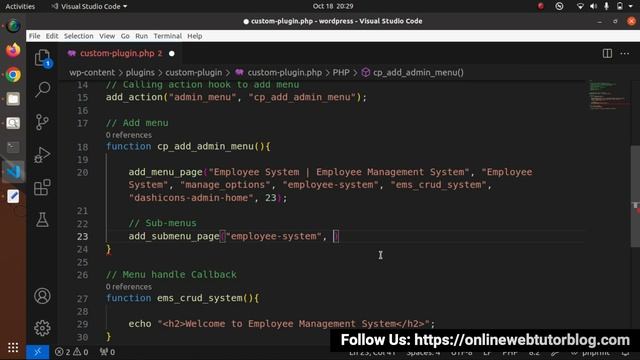The height and width of the screenshot is (360, 640).
Task: Click the Split Editor Right icon
Action: click(x=607, y=53)
